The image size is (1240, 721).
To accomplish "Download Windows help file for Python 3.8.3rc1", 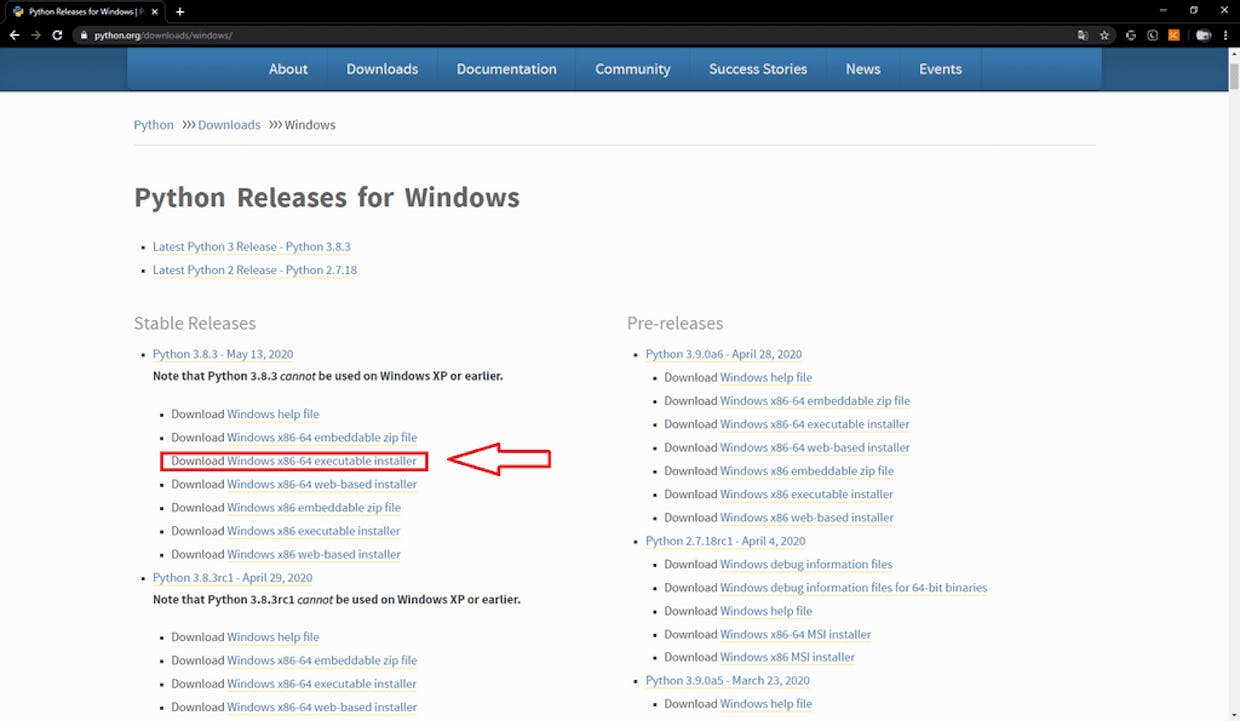I will click(273, 637).
